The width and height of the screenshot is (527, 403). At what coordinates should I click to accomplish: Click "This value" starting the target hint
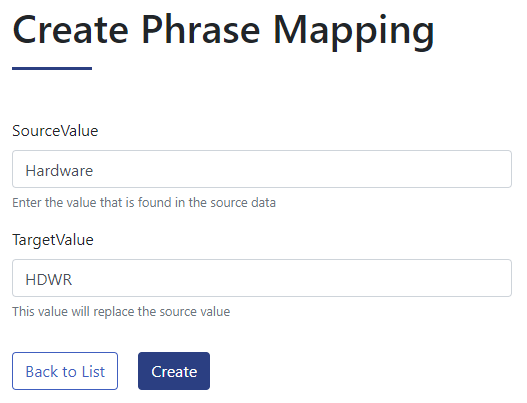pyautogui.click(x=40, y=312)
